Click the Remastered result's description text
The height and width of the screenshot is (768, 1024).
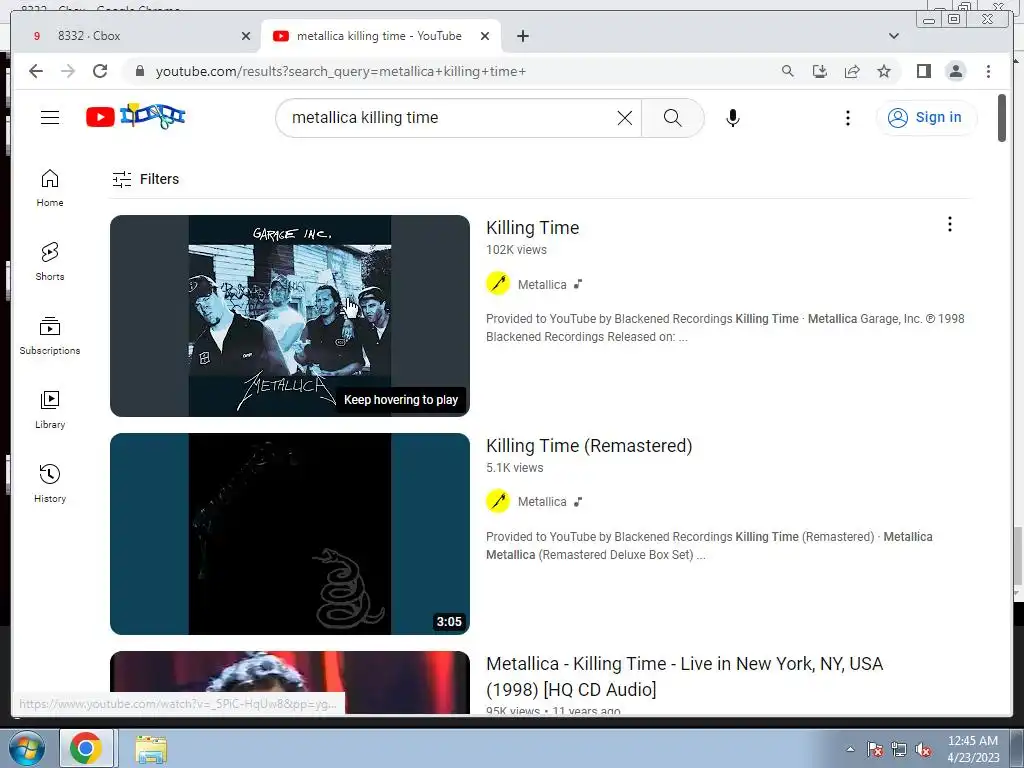tap(709, 546)
